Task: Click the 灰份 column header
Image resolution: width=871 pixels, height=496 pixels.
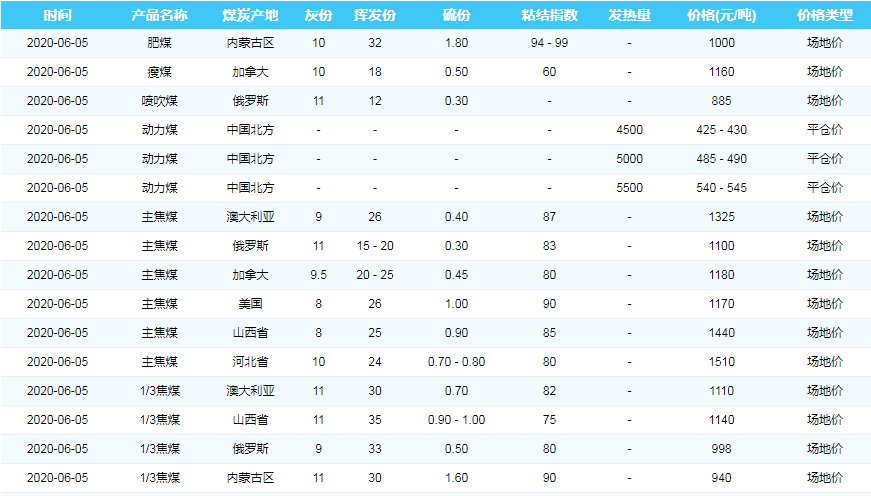Action: (x=318, y=16)
